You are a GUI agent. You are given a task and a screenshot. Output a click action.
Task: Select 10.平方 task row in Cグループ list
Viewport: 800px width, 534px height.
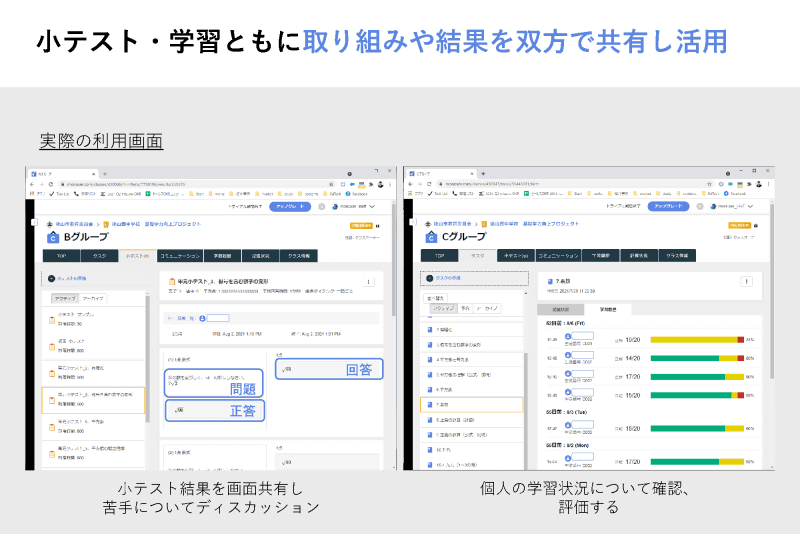pos(472,450)
